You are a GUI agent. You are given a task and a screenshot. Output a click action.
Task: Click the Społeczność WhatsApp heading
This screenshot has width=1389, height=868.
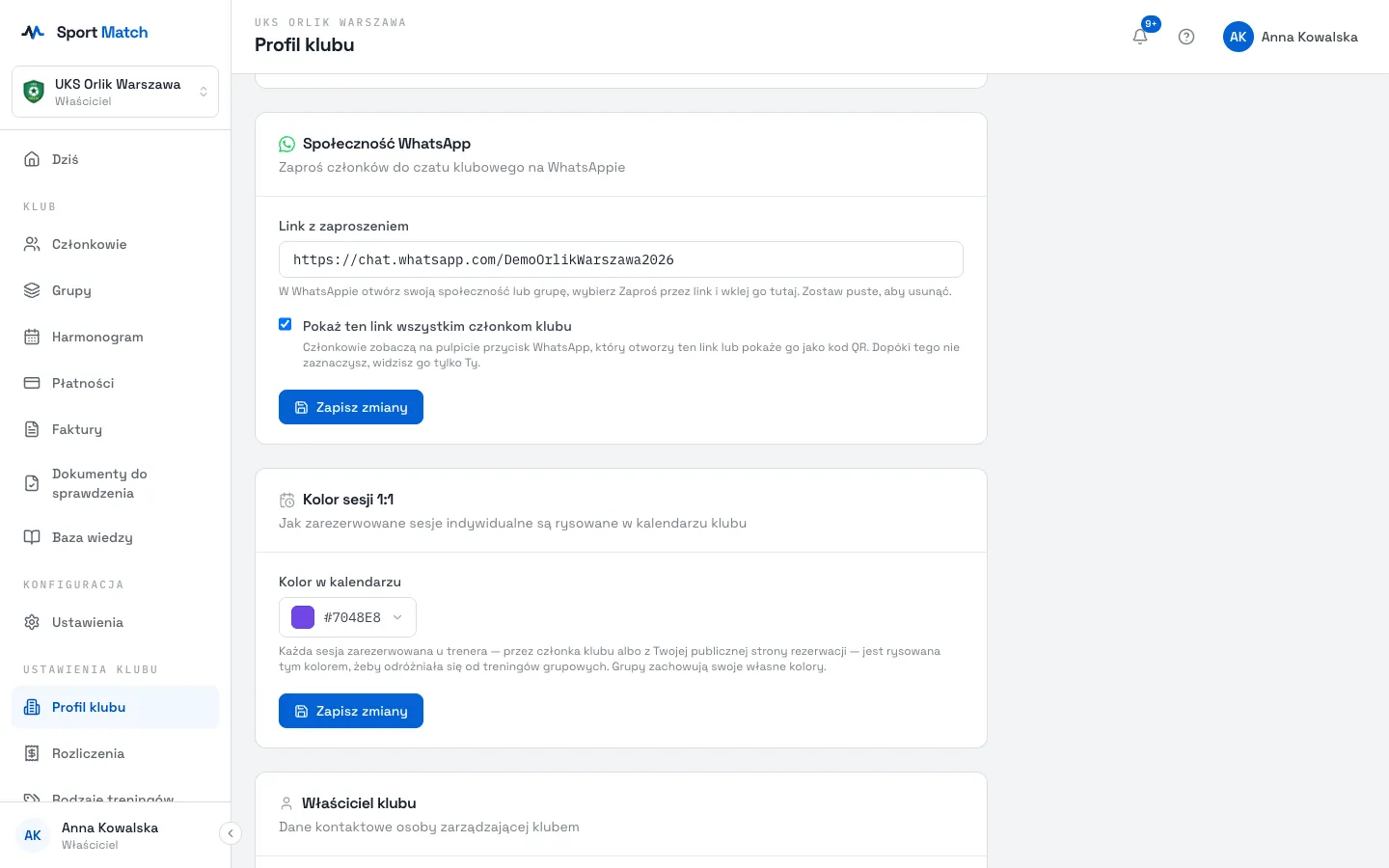[x=387, y=144]
